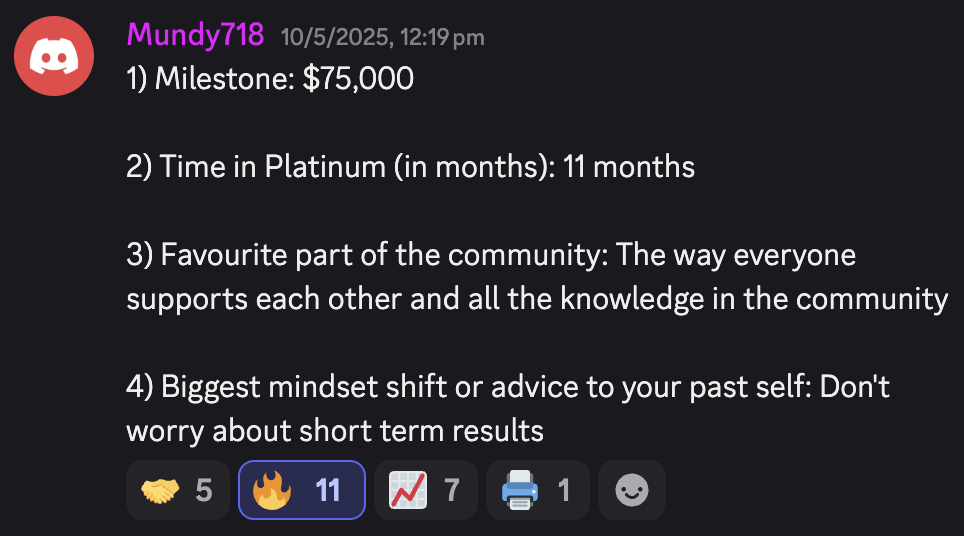Click the white Discord logo in avatar
Screen dimensions: 964x536
point(54,57)
